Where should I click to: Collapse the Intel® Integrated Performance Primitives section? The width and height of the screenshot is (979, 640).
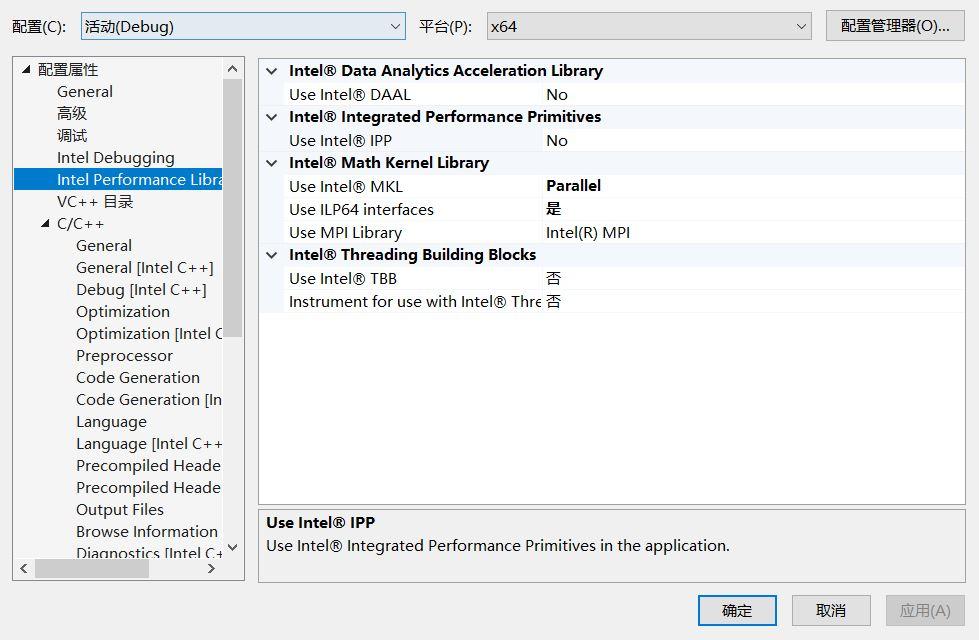[x=271, y=116]
